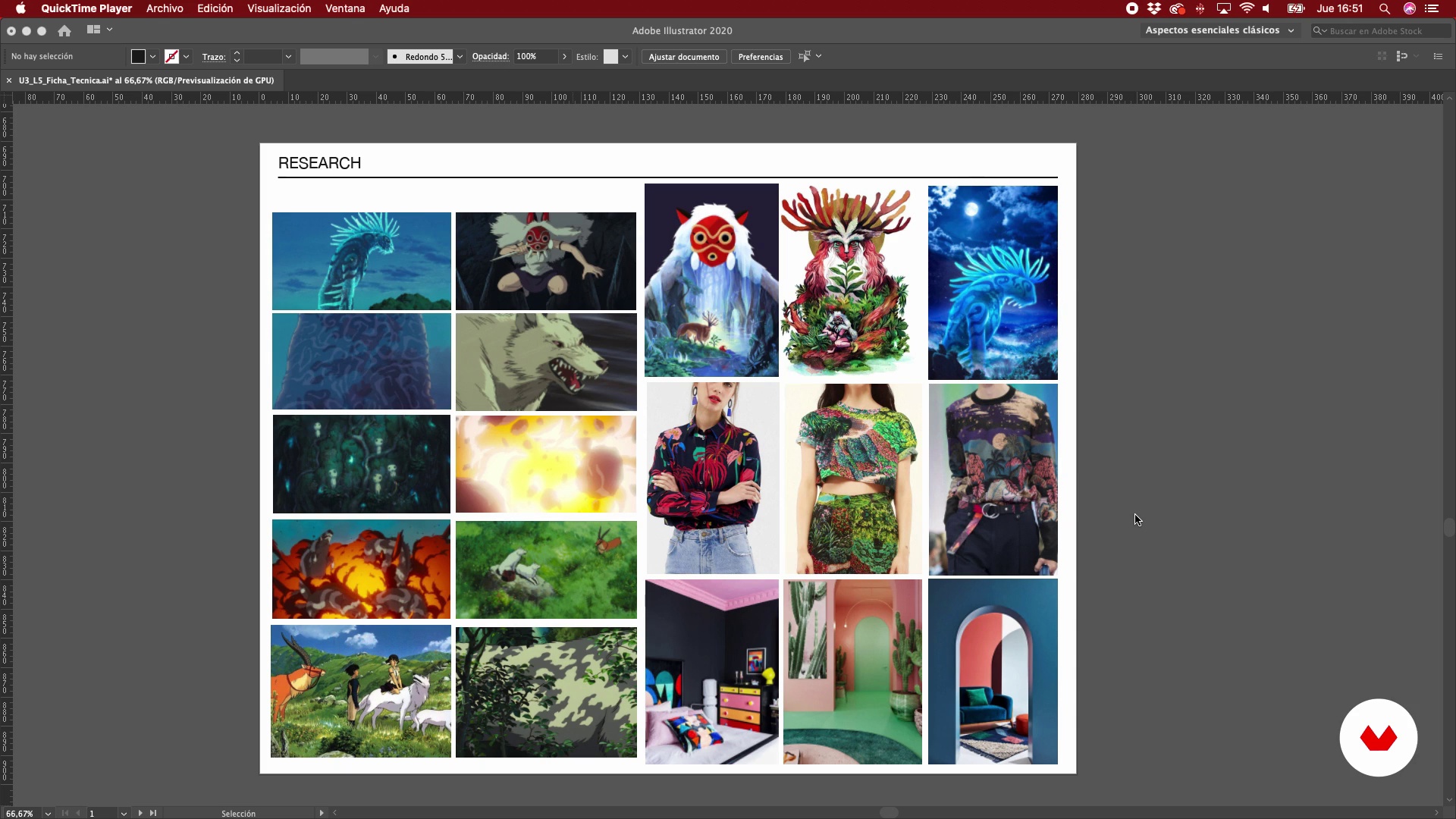The image size is (1456, 819).
Task: Open the Ventana menu
Action: [x=345, y=8]
